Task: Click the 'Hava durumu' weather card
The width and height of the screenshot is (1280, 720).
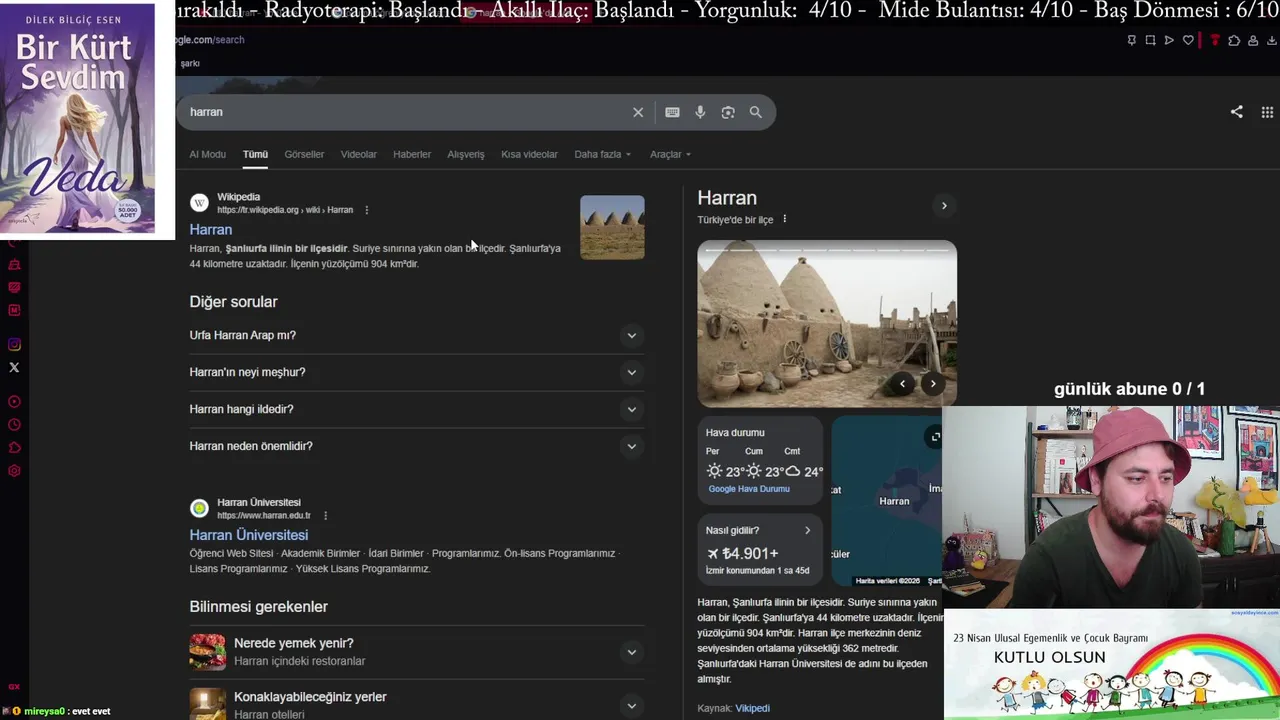Action: pyautogui.click(x=760, y=461)
